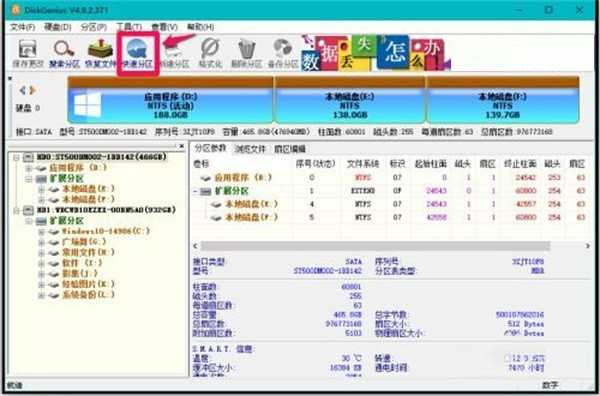Select local disk (F:) in left tree
The height and width of the screenshot is (396, 600).
(x=88, y=199)
